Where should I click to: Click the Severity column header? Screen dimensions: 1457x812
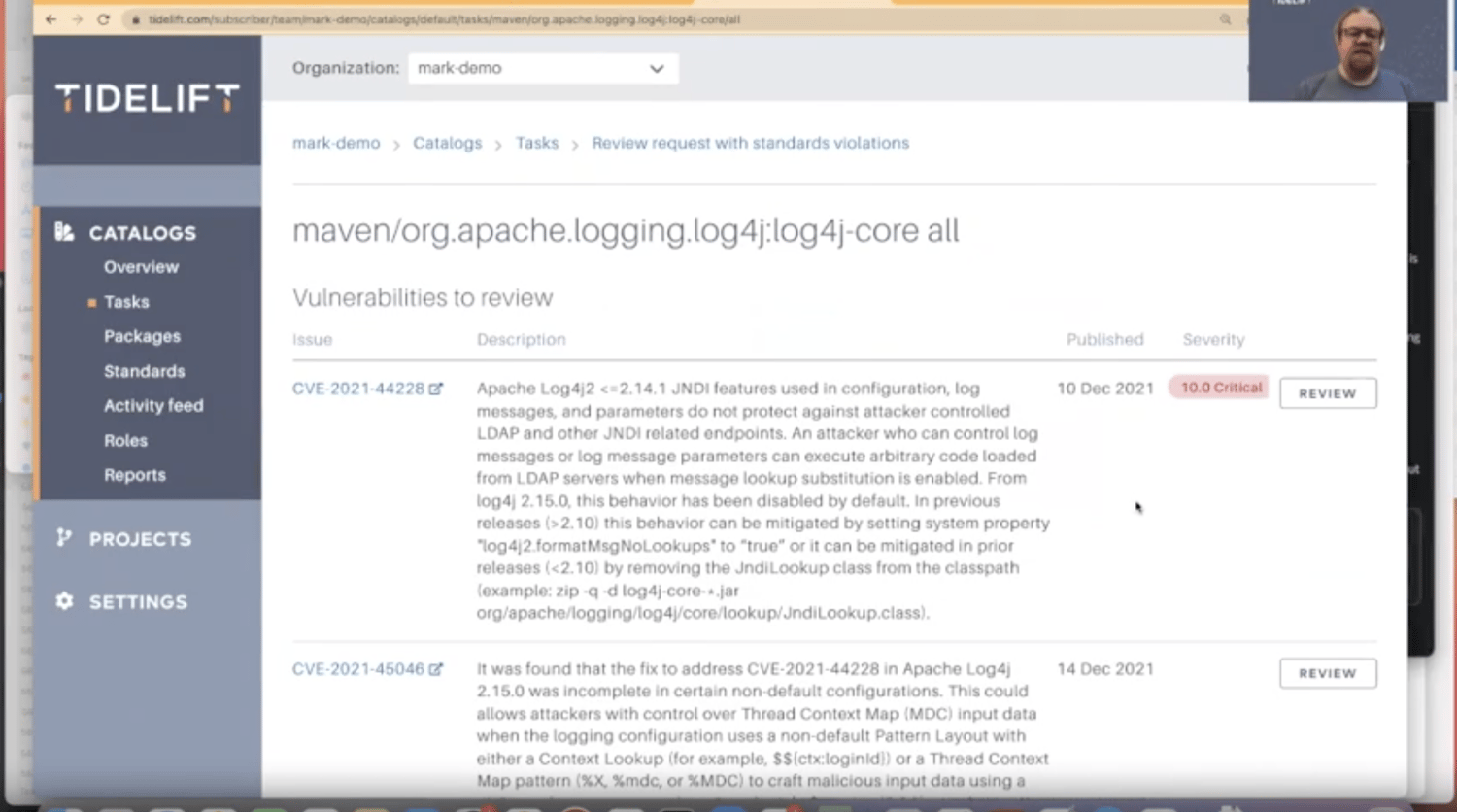tap(1213, 340)
